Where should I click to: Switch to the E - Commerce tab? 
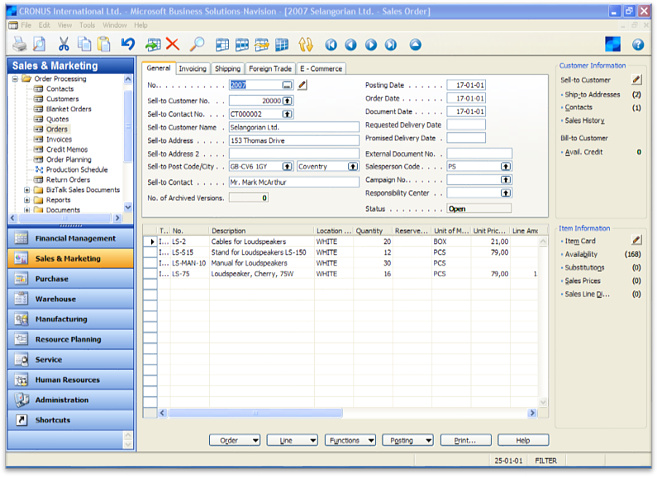click(x=321, y=69)
